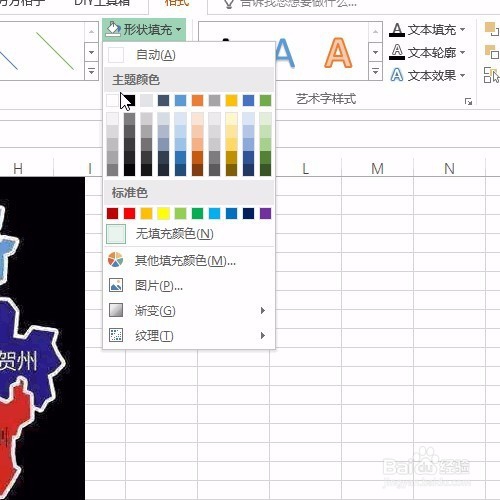This screenshot has height=500, width=500.
Task: Pick the green theme color swatch
Action: tap(265, 100)
